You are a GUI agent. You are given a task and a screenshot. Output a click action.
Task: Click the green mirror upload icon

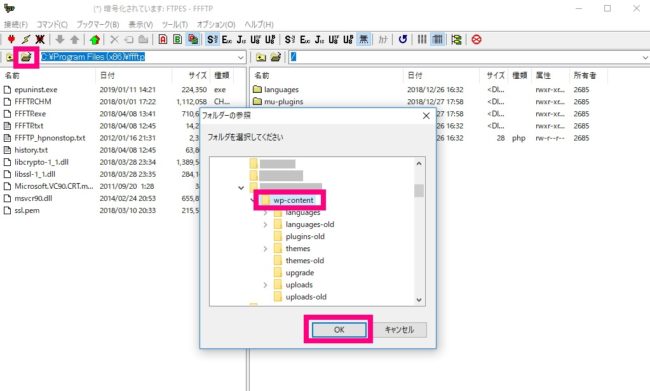pos(95,39)
